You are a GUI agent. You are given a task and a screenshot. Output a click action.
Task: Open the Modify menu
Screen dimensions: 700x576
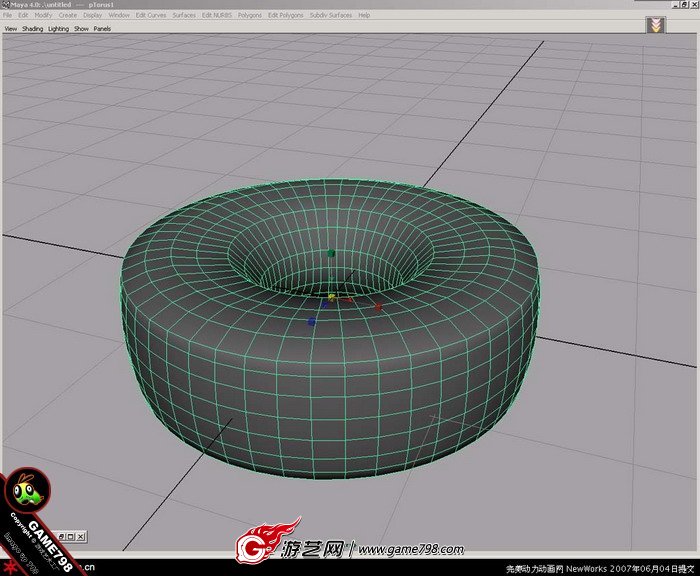pyautogui.click(x=43, y=16)
